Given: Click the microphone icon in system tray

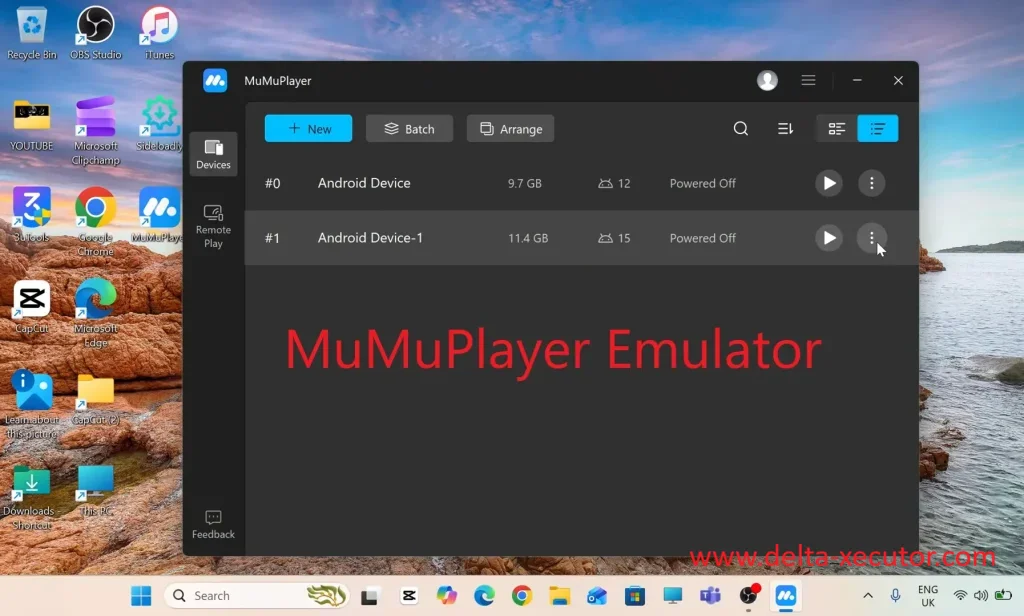Looking at the screenshot, I should click(895, 596).
